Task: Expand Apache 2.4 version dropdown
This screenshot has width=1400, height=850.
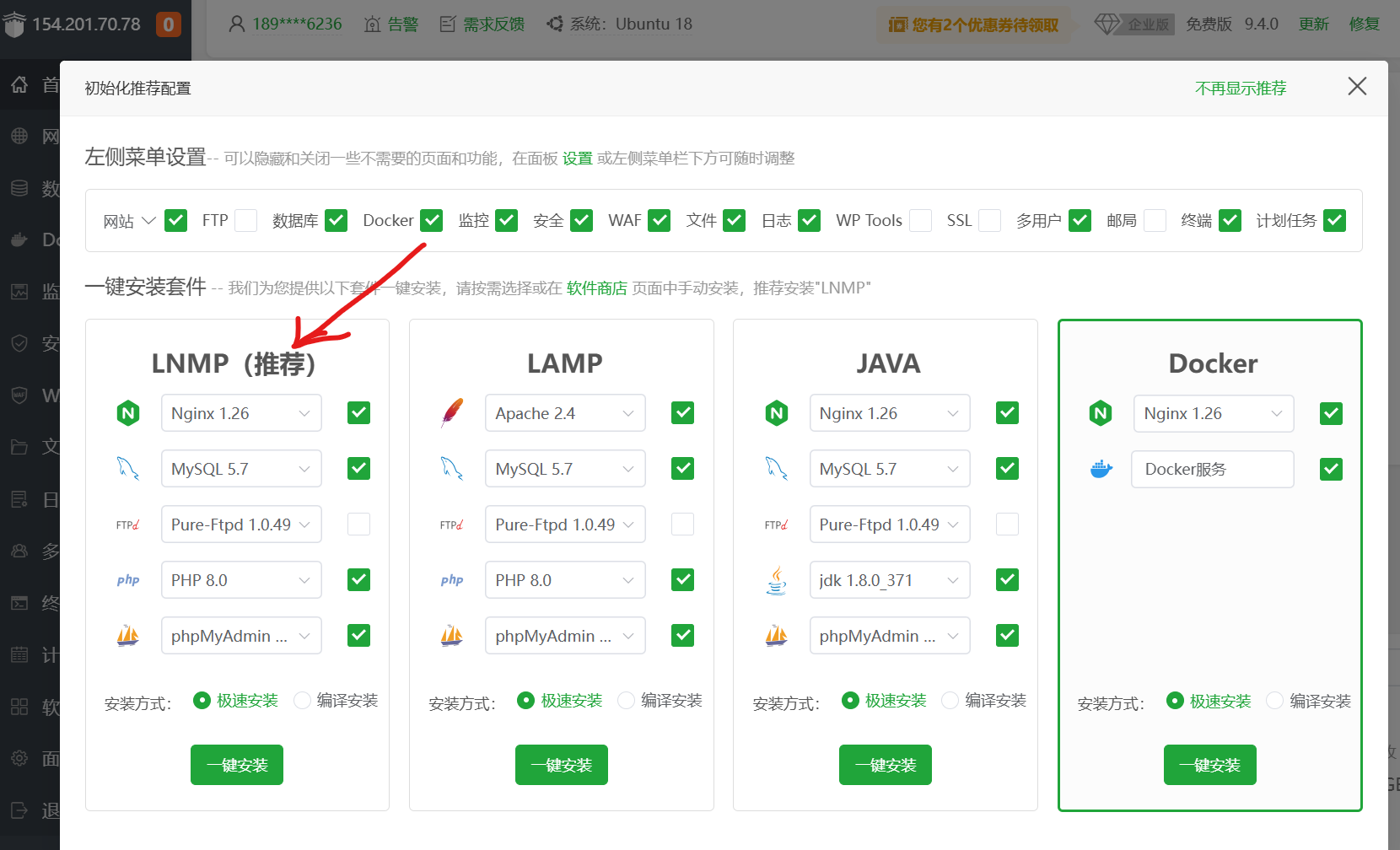Action: coord(565,413)
